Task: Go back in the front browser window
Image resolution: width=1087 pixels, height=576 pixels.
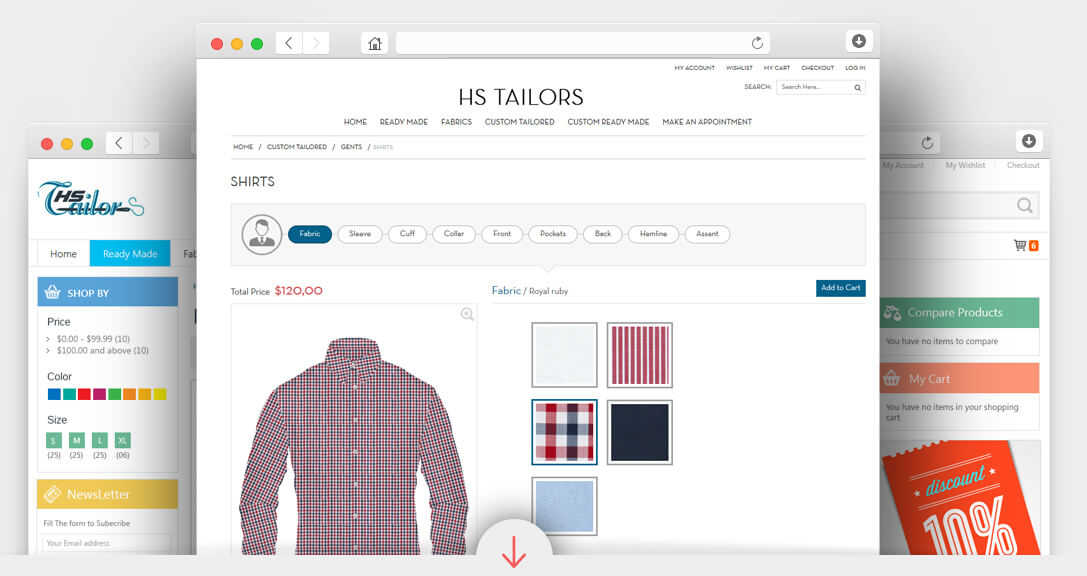Action: coord(288,43)
